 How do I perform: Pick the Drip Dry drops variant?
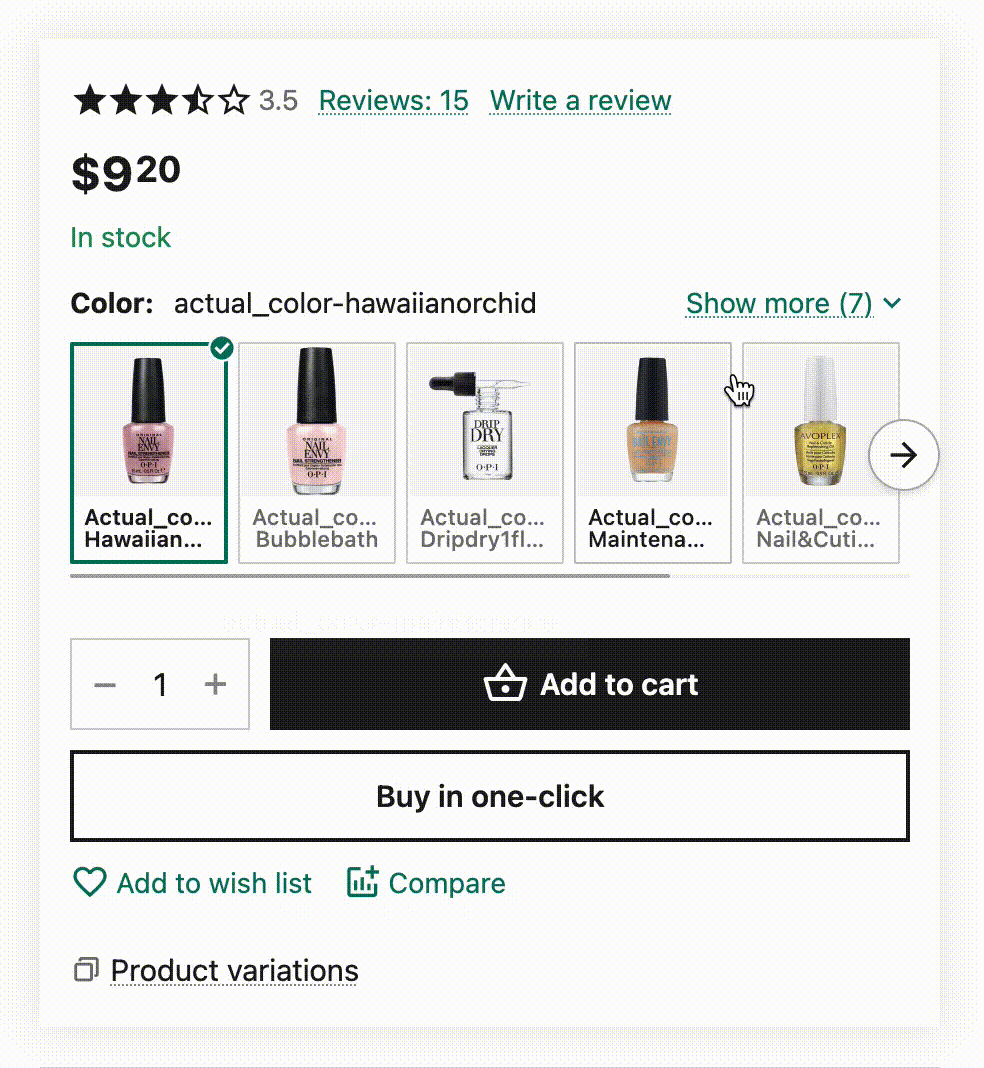click(x=485, y=453)
